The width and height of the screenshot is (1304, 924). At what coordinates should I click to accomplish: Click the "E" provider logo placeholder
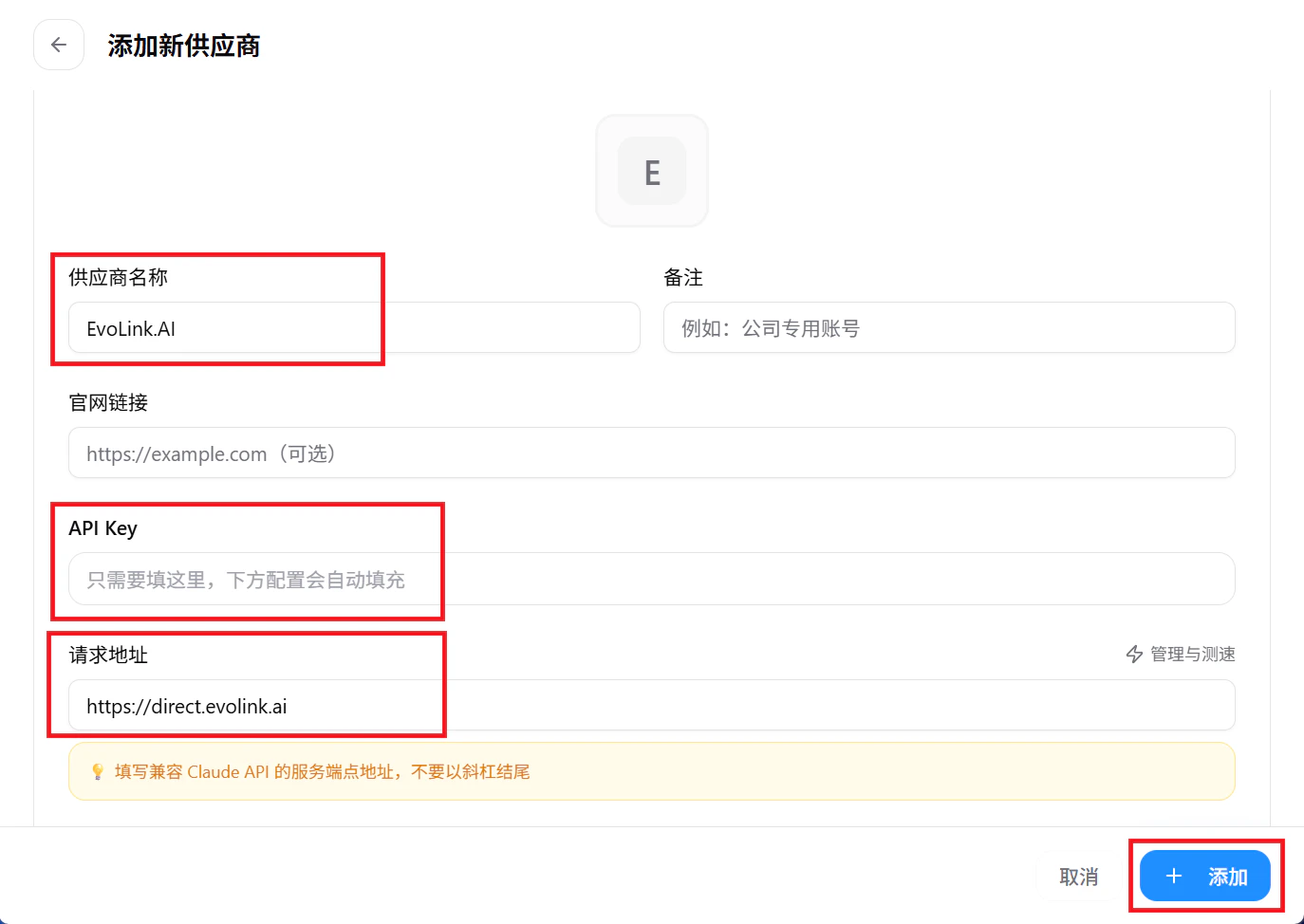coord(651,171)
